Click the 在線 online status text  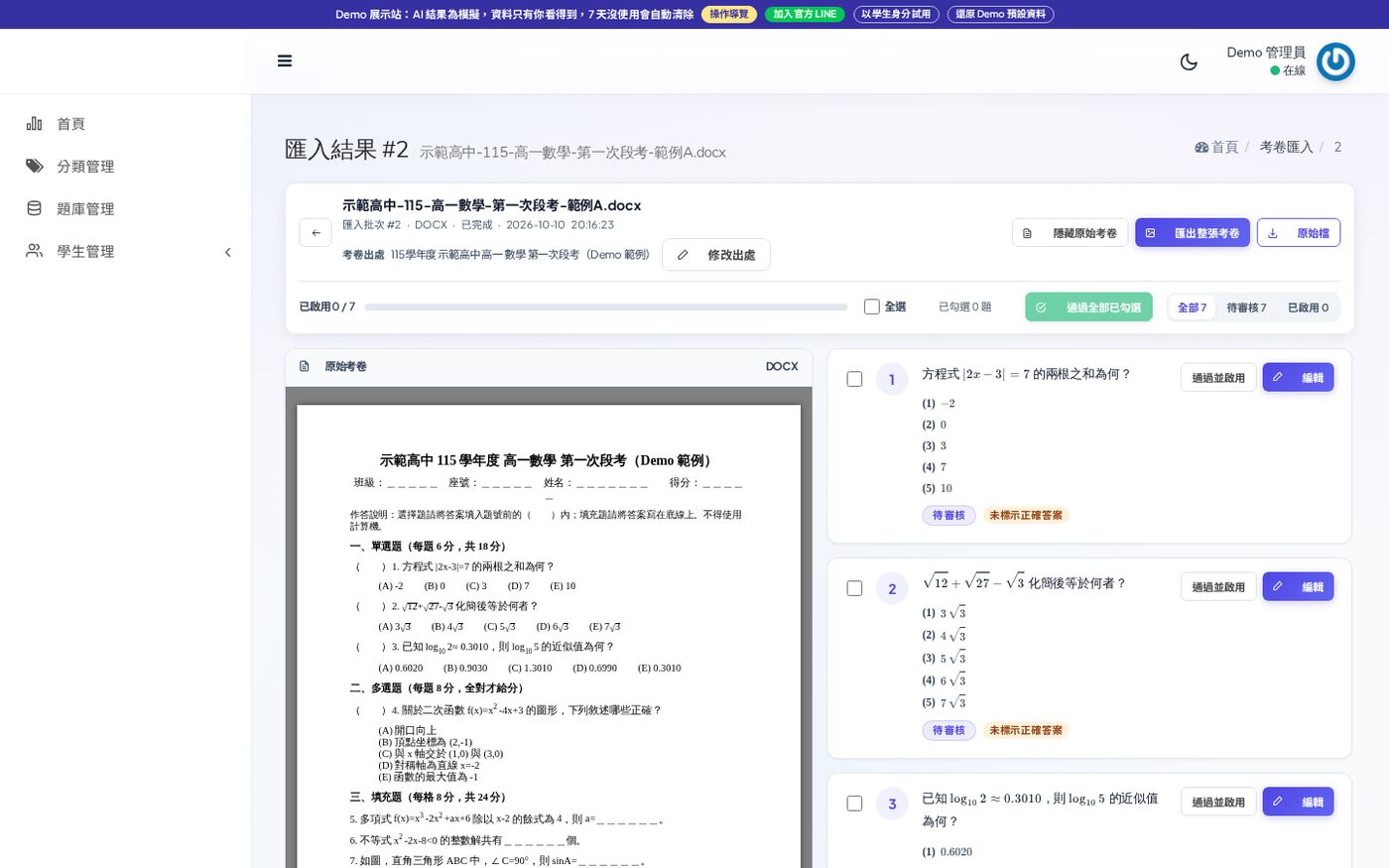click(x=1294, y=70)
